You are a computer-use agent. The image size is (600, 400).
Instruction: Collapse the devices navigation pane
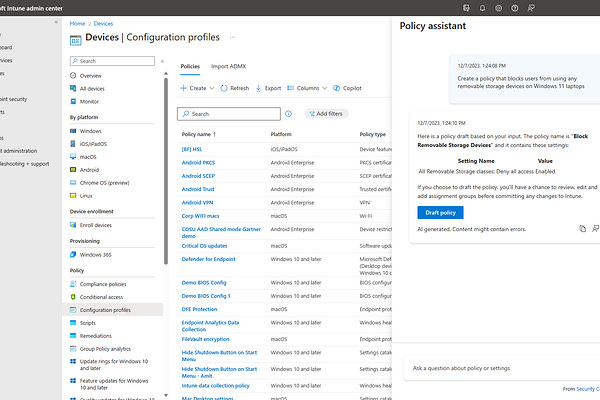coord(162,61)
